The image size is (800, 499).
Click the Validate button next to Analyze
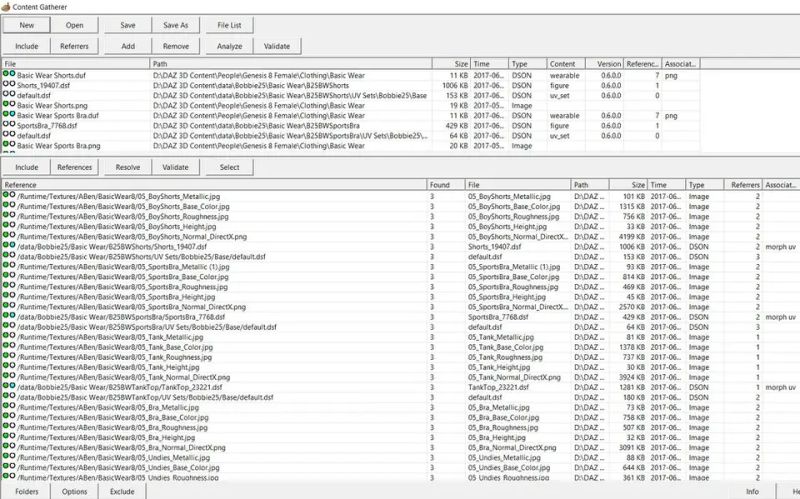tap(277, 46)
